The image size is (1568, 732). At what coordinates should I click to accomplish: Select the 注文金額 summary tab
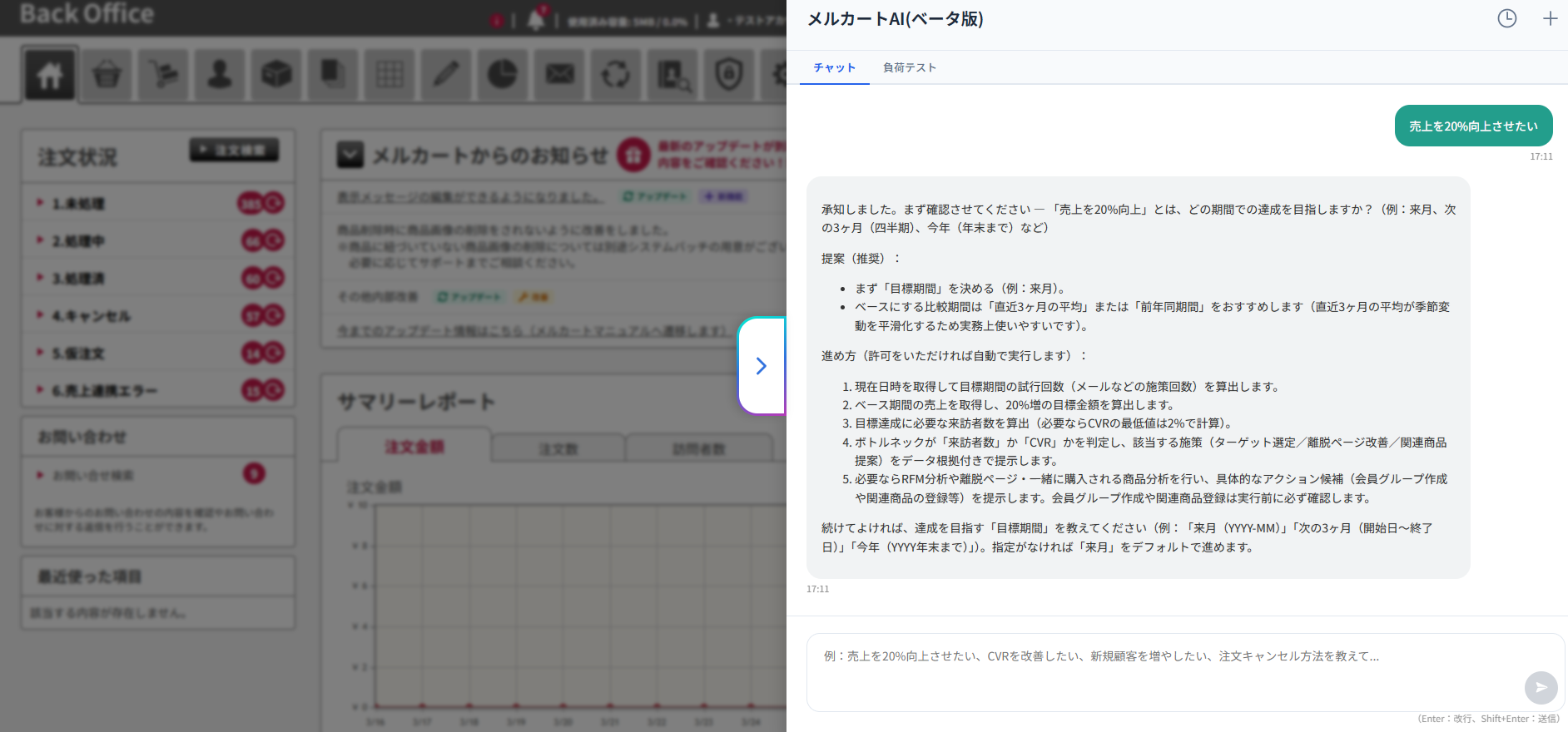tap(414, 447)
